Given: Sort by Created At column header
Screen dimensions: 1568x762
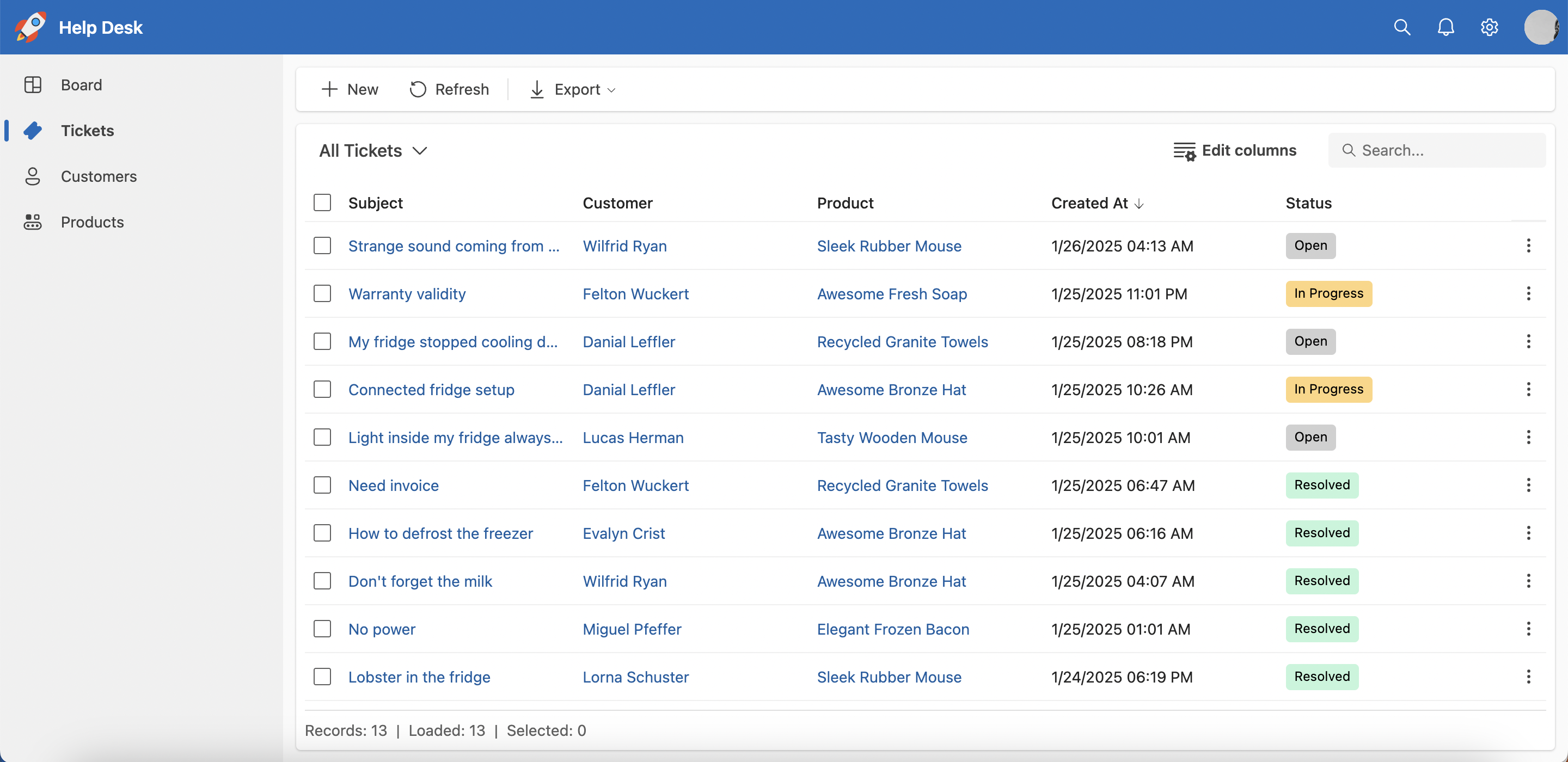Looking at the screenshot, I should click(1097, 202).
